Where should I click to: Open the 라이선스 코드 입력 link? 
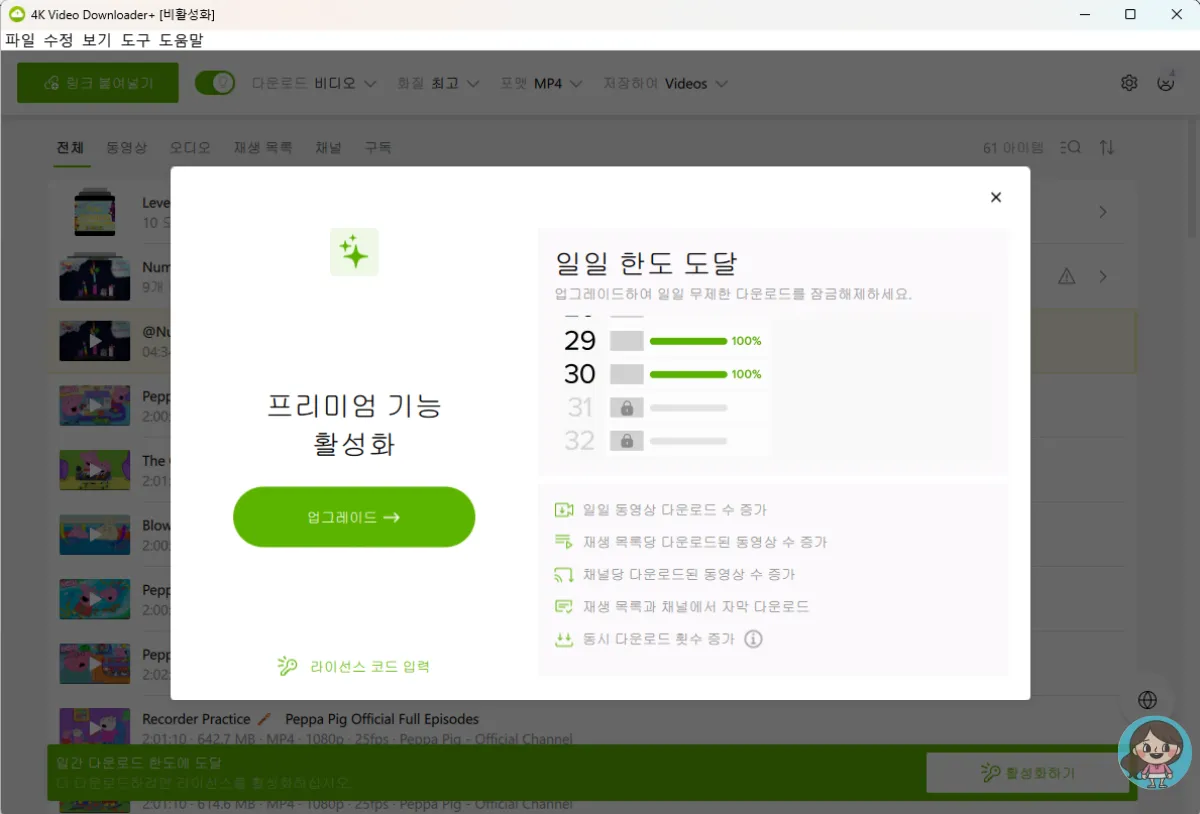tap(370, 666)
